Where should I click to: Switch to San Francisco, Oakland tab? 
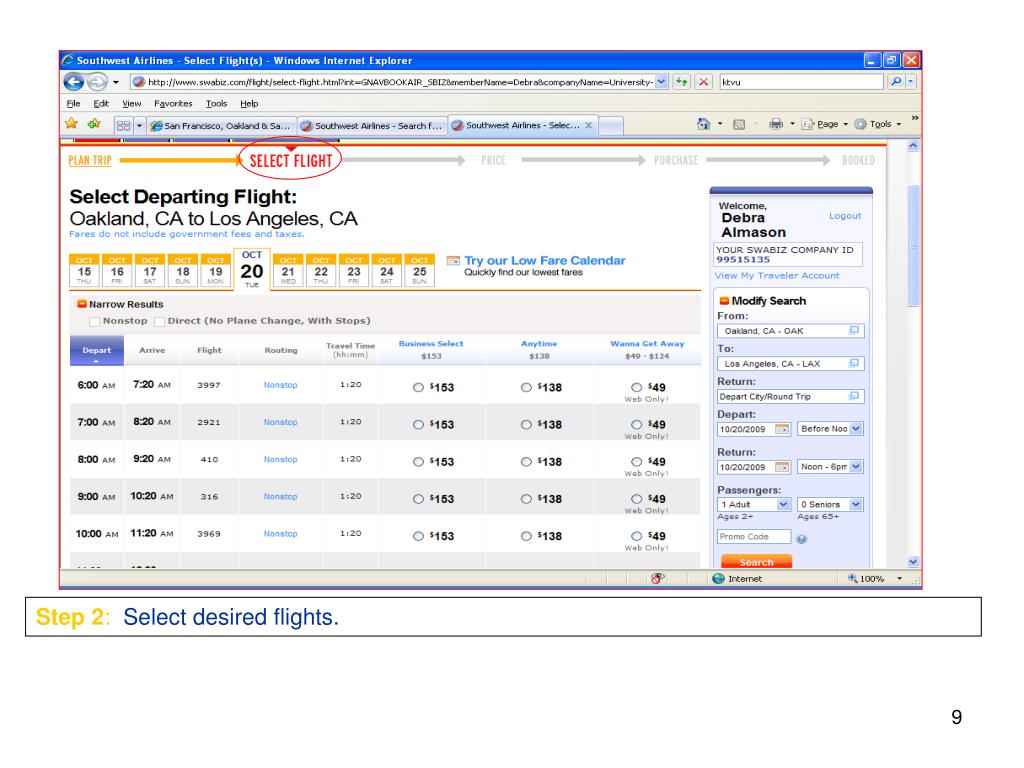tap(221, 125)
